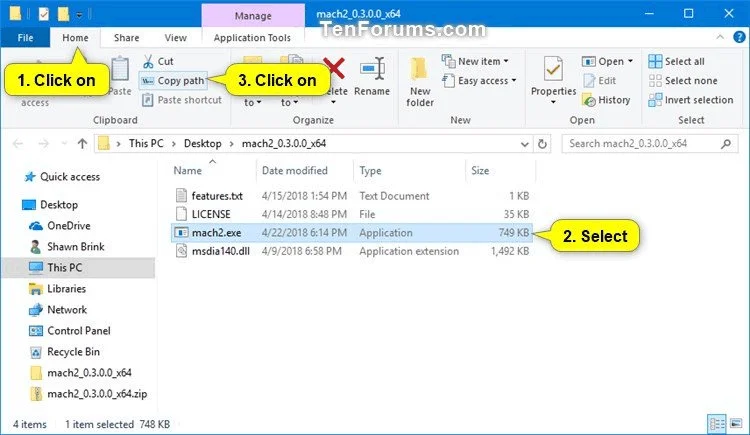Switch to the View tab
750x435 pixels.
pyautogui.click(x=176, y=37)
